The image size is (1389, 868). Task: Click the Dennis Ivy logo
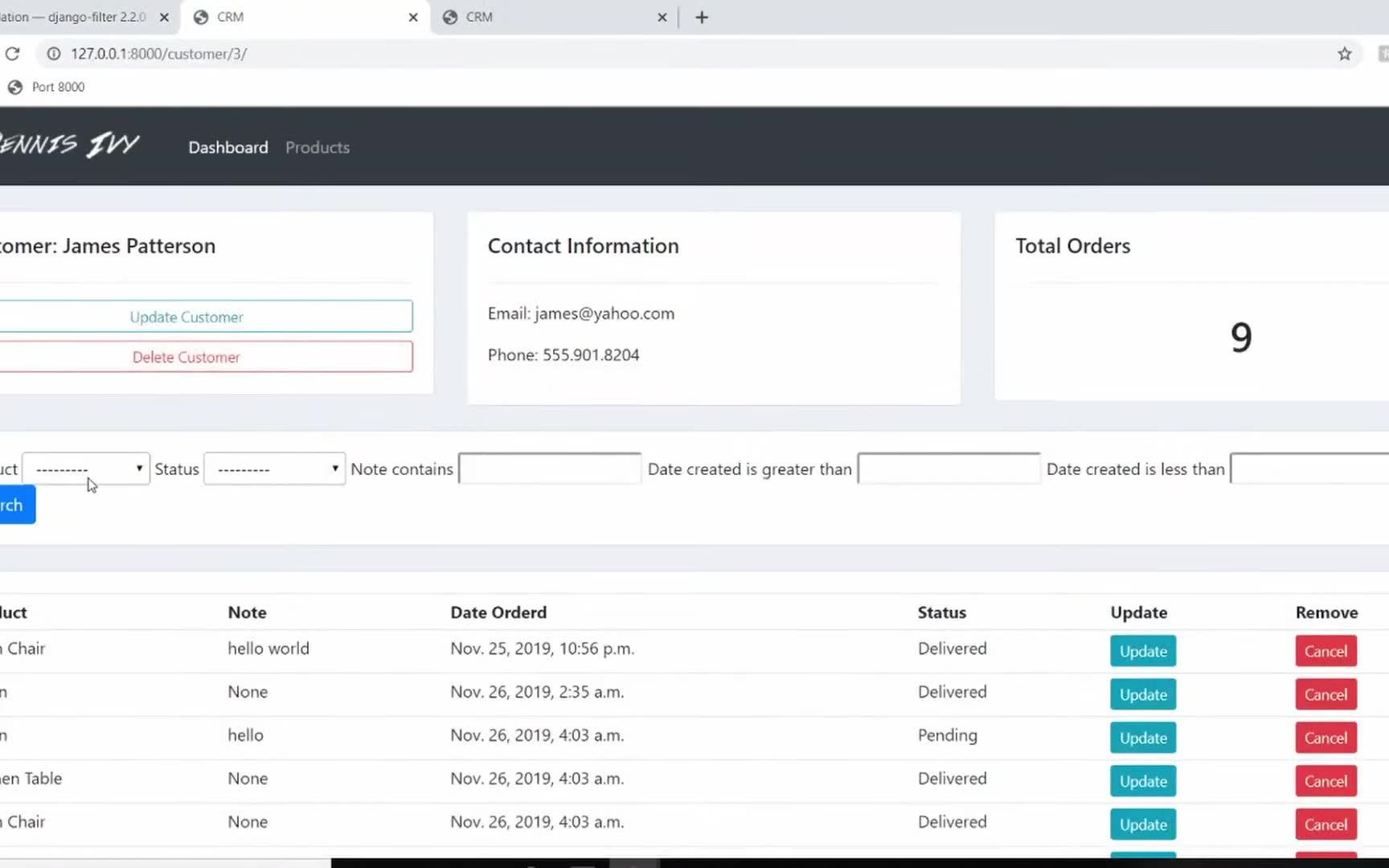[x=68, y=145]
